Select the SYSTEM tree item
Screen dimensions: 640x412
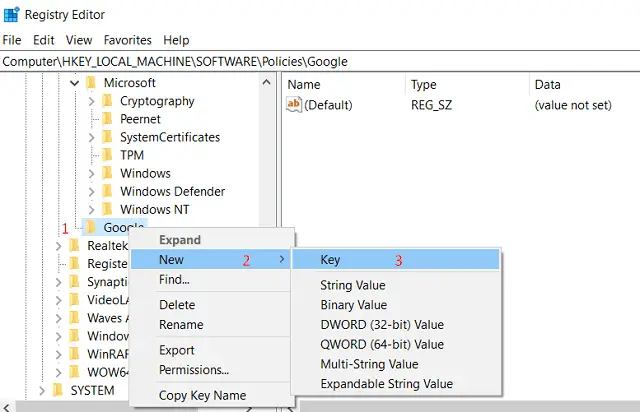tap(92, 390)
